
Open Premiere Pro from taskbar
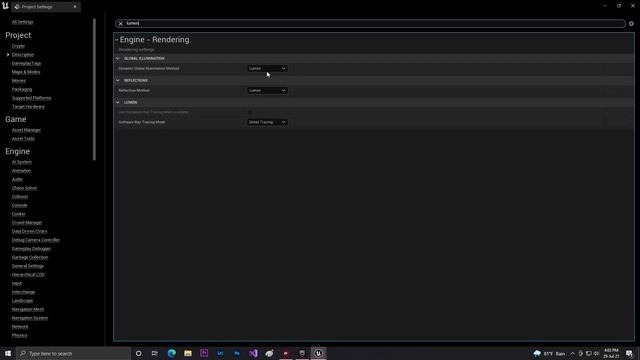(204, 353)
